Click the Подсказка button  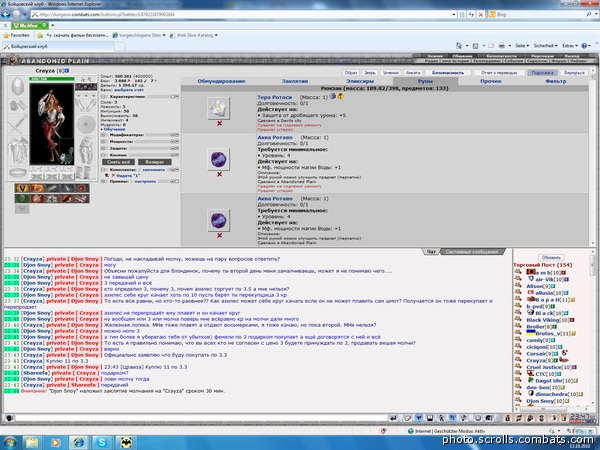[542, 72]
